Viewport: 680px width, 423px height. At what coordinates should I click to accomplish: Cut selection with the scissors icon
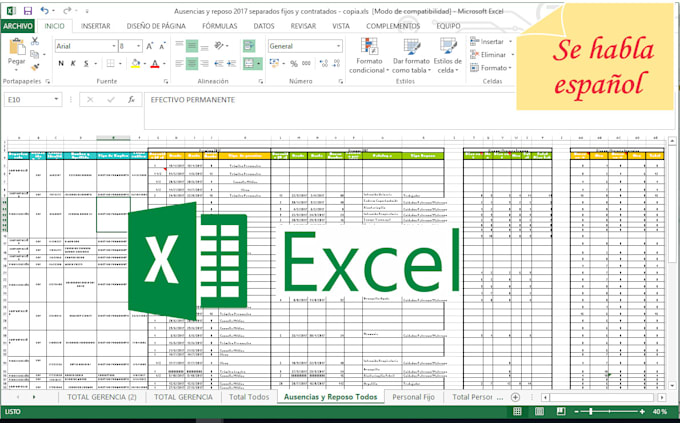click(x=35, y=41)
